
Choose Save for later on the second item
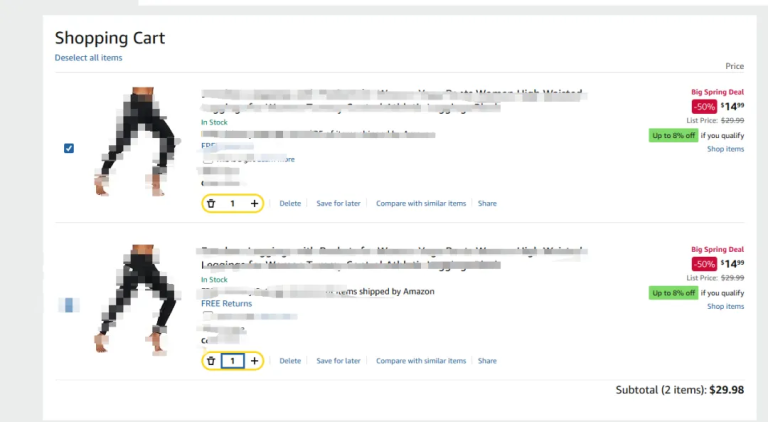(338, 361)
